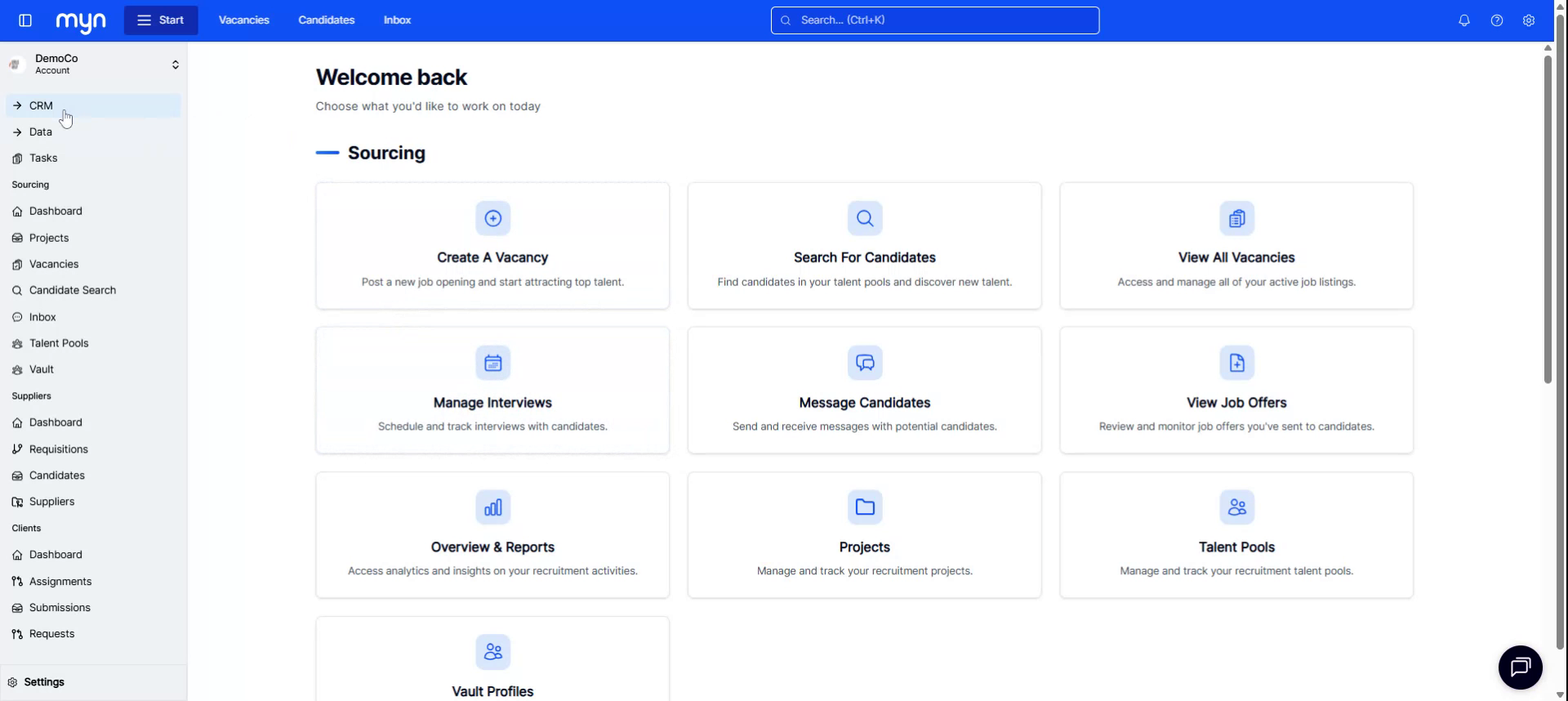Open the live chat widget
The height and width of the screenshot is (701, 1568).
(1520, 668)
